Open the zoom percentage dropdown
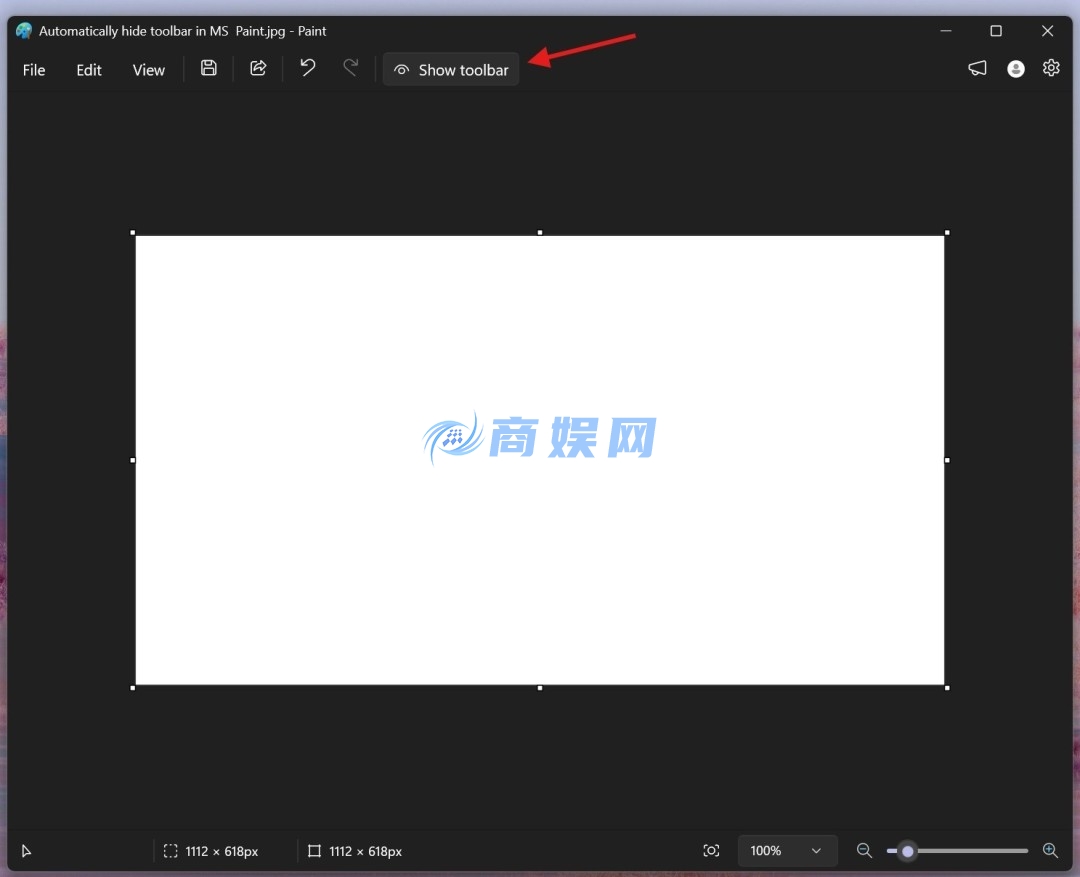This screenshot has height=877, width=1080. 787,850
